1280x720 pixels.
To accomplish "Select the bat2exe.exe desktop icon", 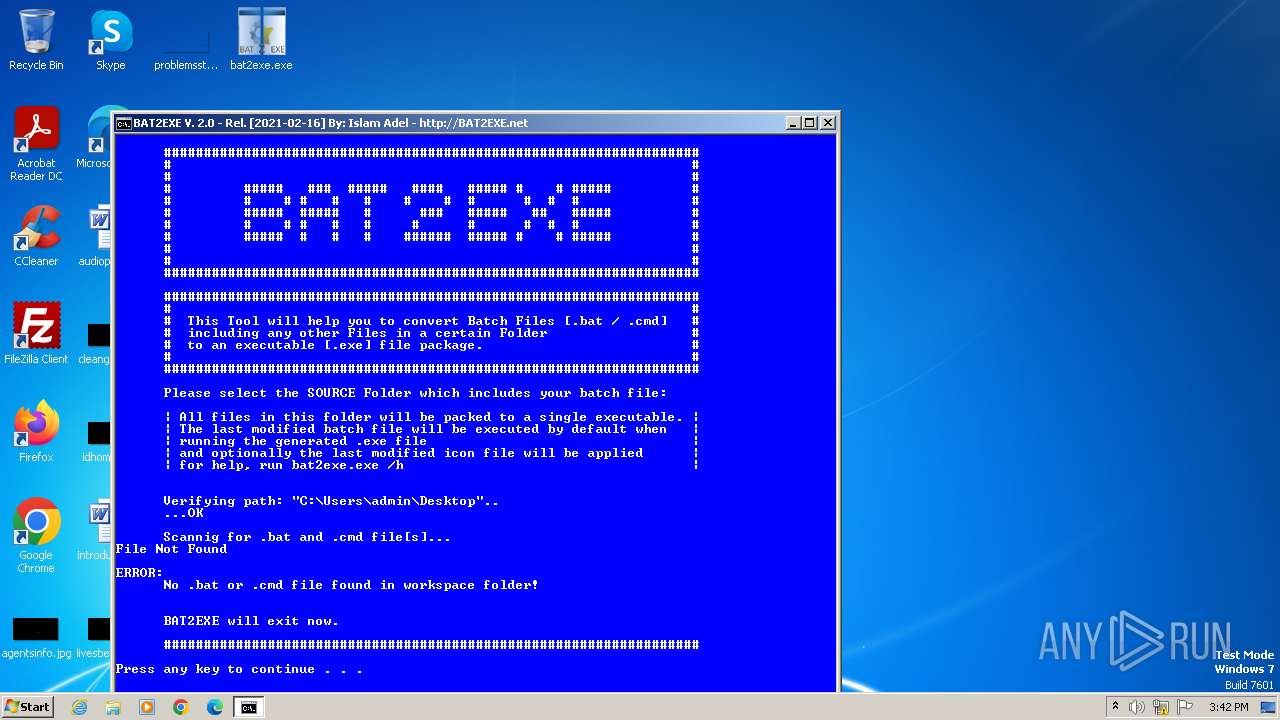I will pyautogui.click(x=261, y=40).
